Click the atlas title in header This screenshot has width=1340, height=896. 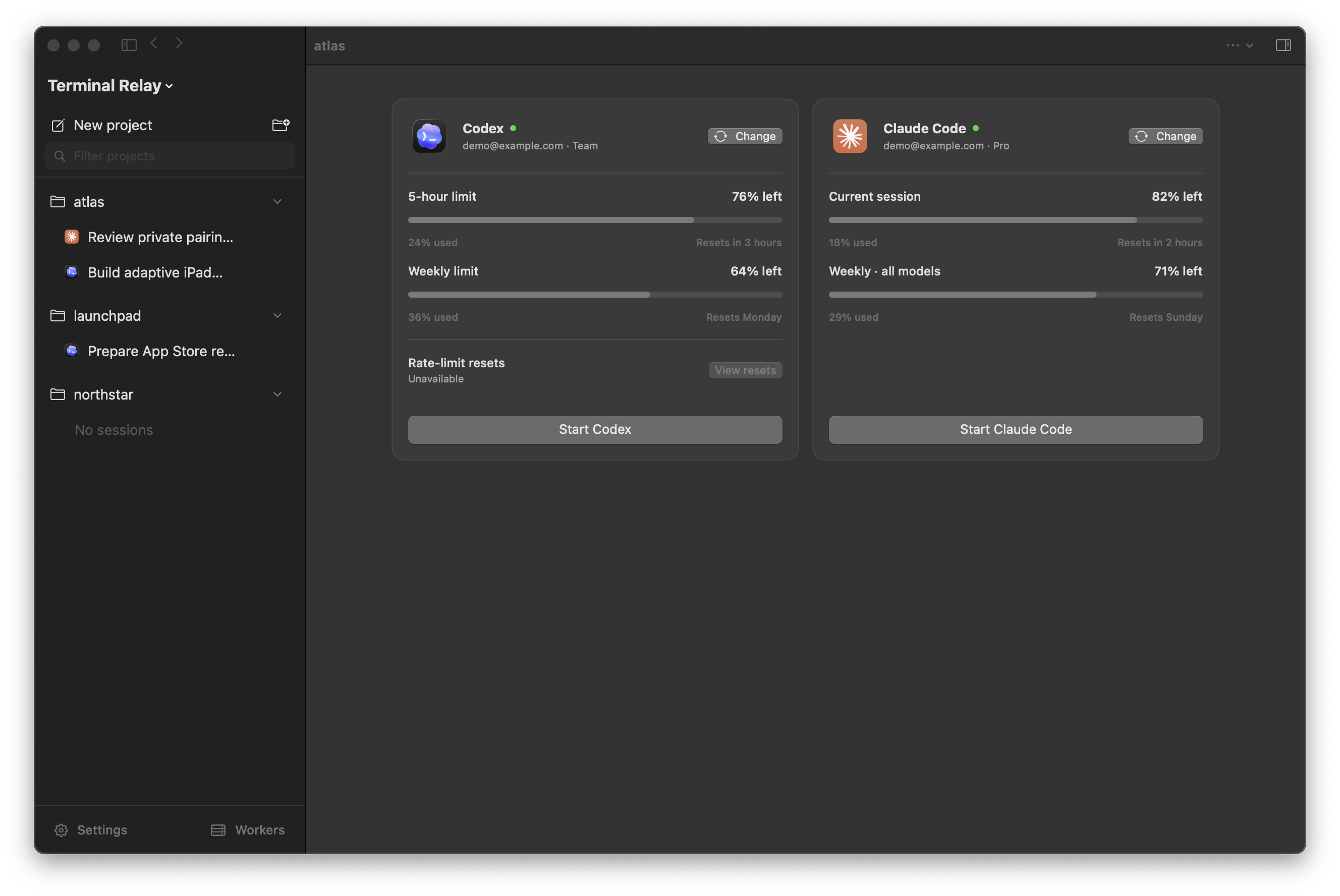tap(329, 46)
